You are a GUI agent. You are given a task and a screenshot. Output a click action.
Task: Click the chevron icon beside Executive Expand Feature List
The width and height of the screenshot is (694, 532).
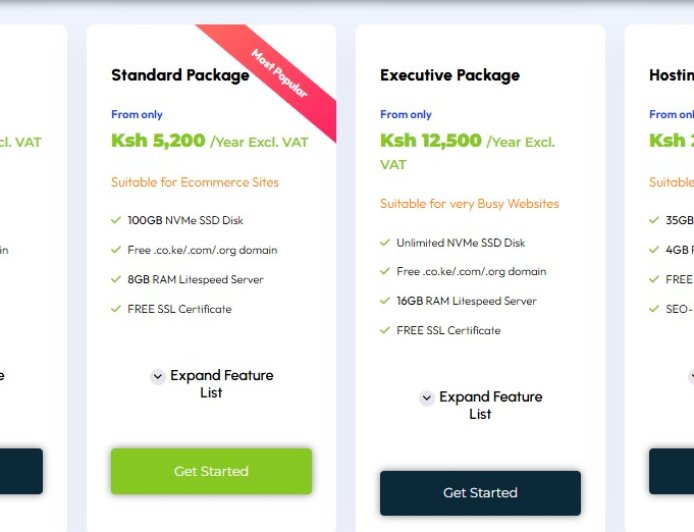pyautogui.click(x=427, y=398)
